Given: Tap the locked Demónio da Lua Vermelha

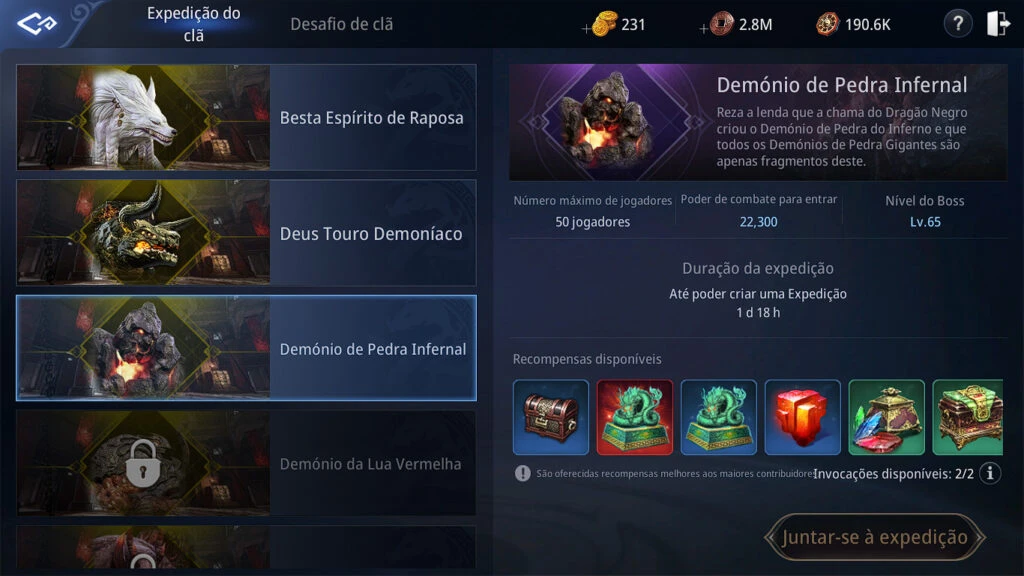Looking at the screenshot, I should [x=246, y=464].
